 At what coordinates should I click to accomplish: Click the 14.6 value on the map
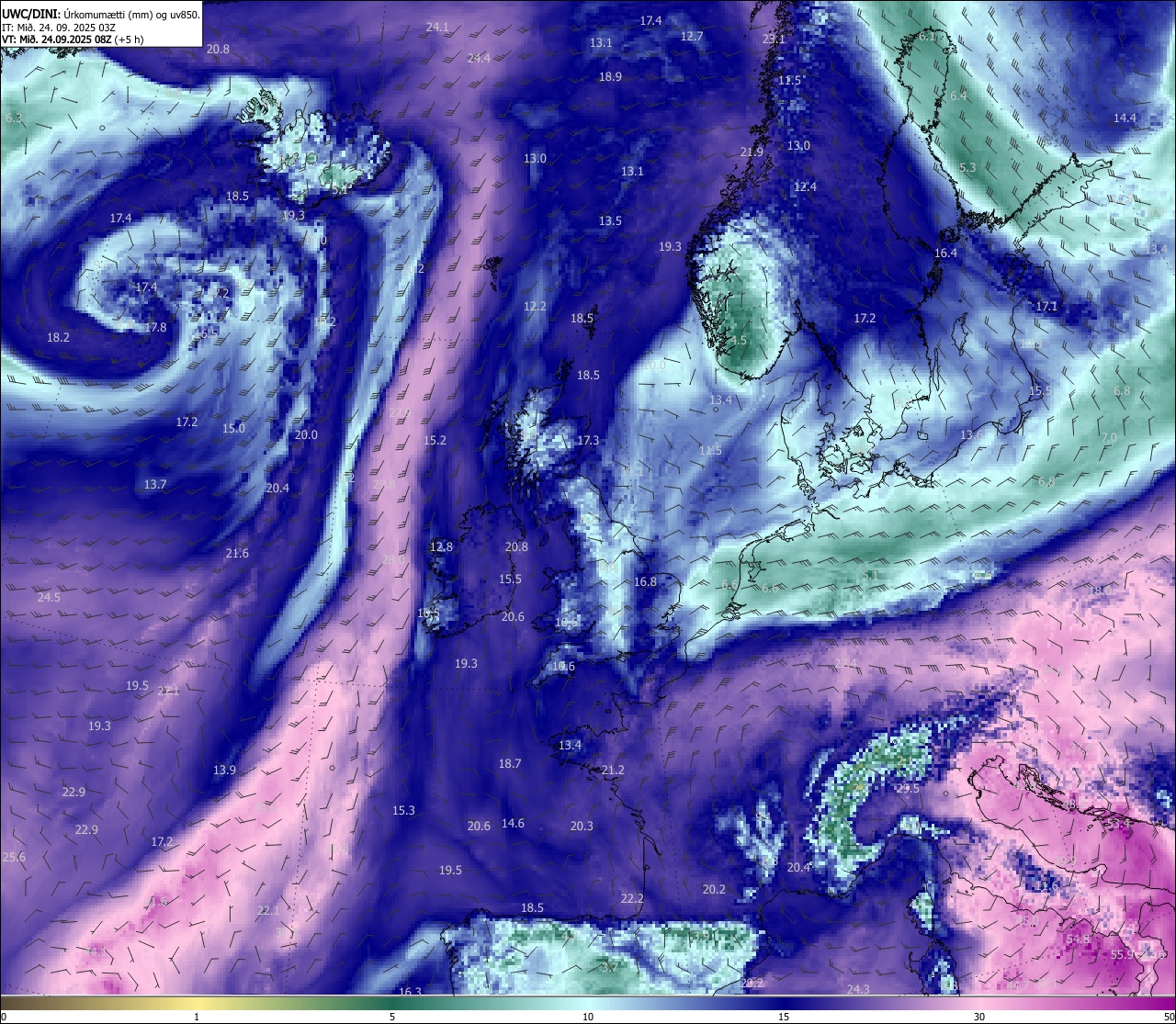[513, 824]
